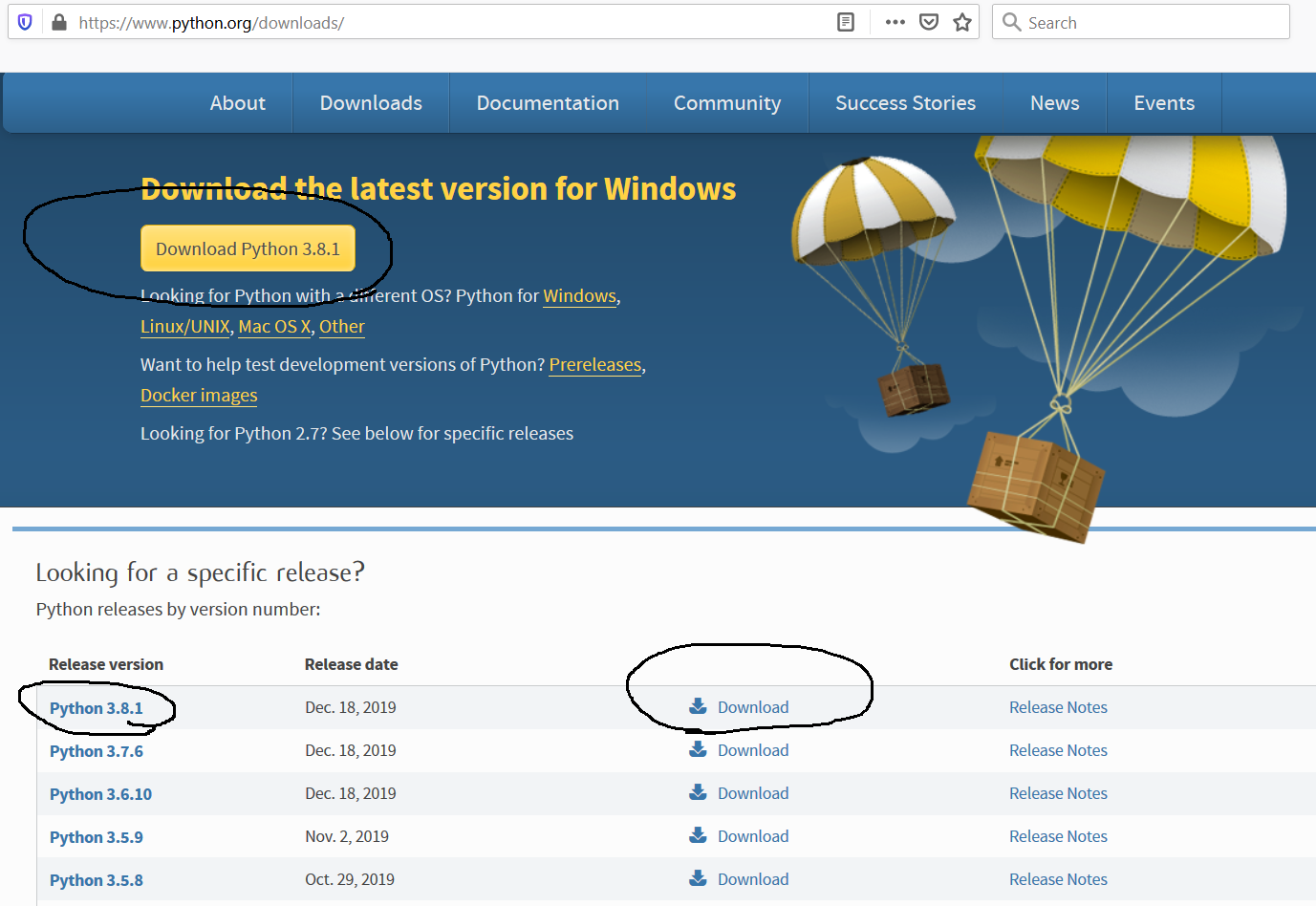
Task: Click release date 'Nov. 2, 2019'
Action: coord(347,836)
